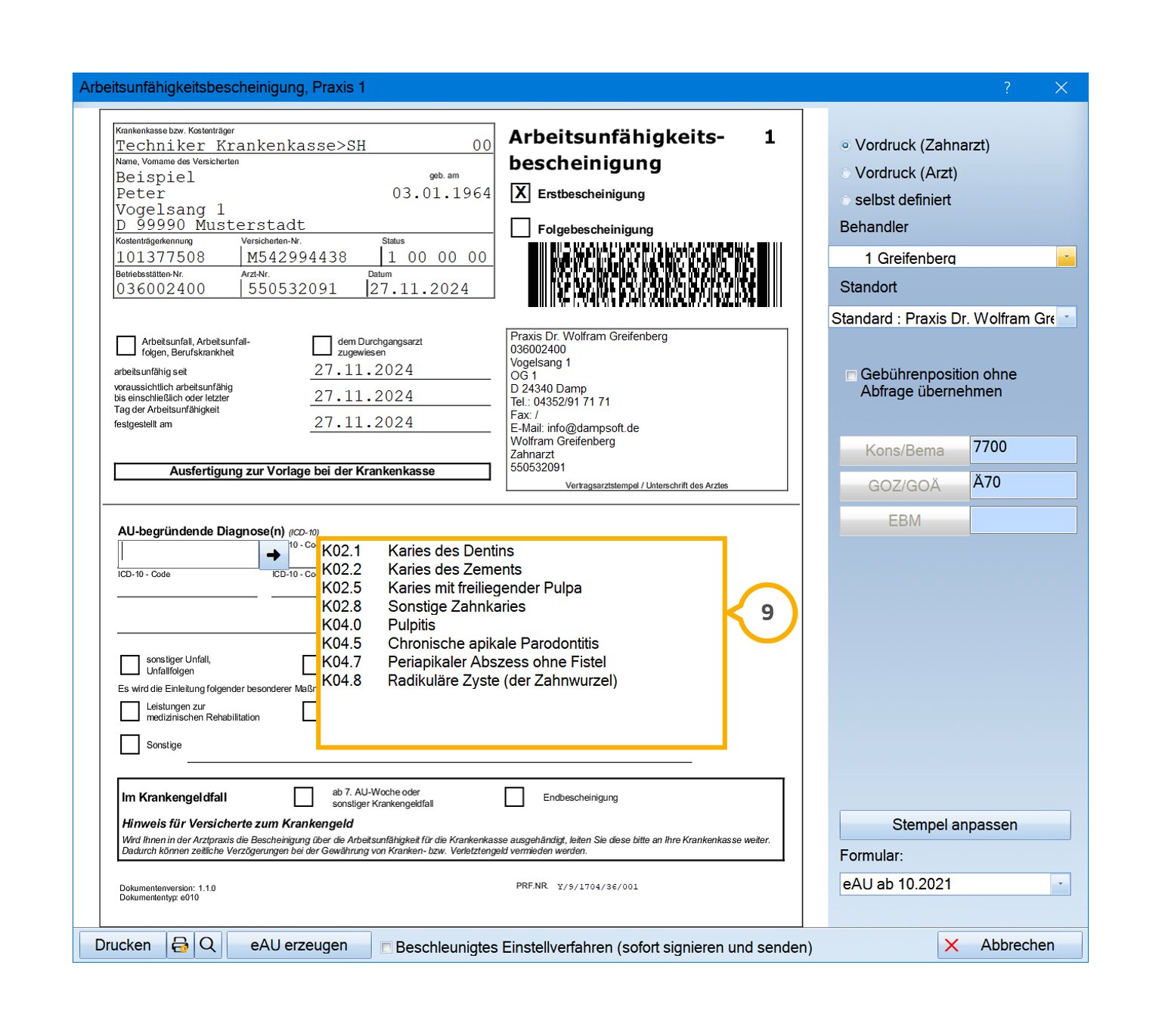Check the Endbescheinigung checkbox
This screenshot has height=1036, width=1162.
[514, 796]
